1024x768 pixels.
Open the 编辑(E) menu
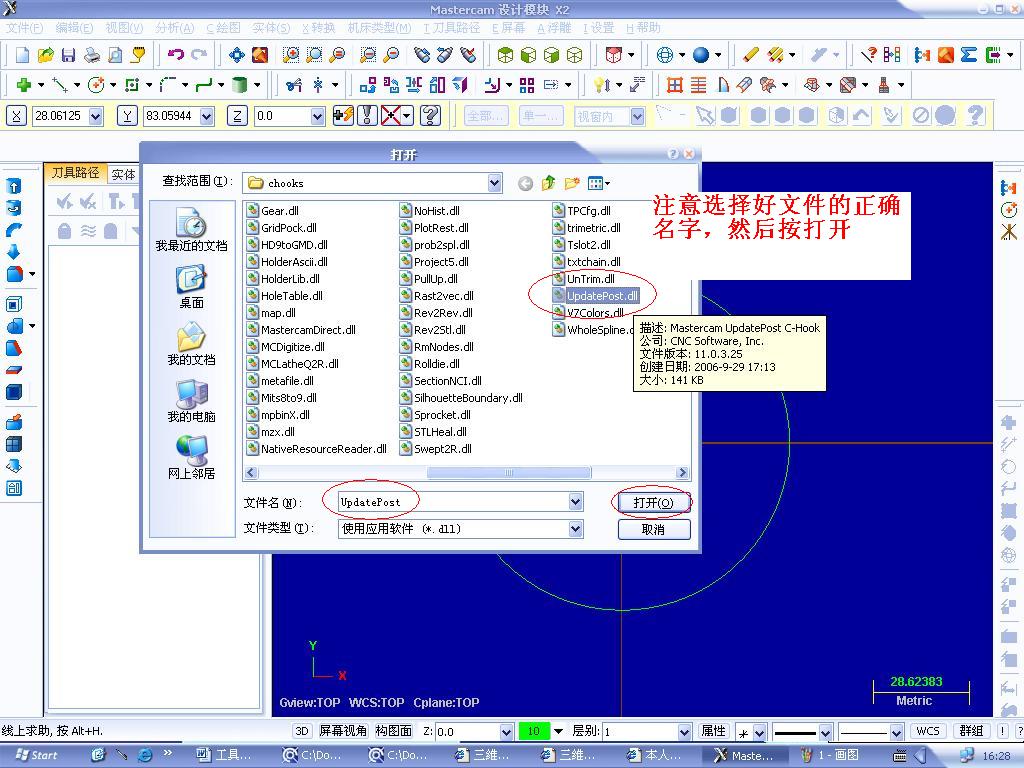(x=74, y=28)
